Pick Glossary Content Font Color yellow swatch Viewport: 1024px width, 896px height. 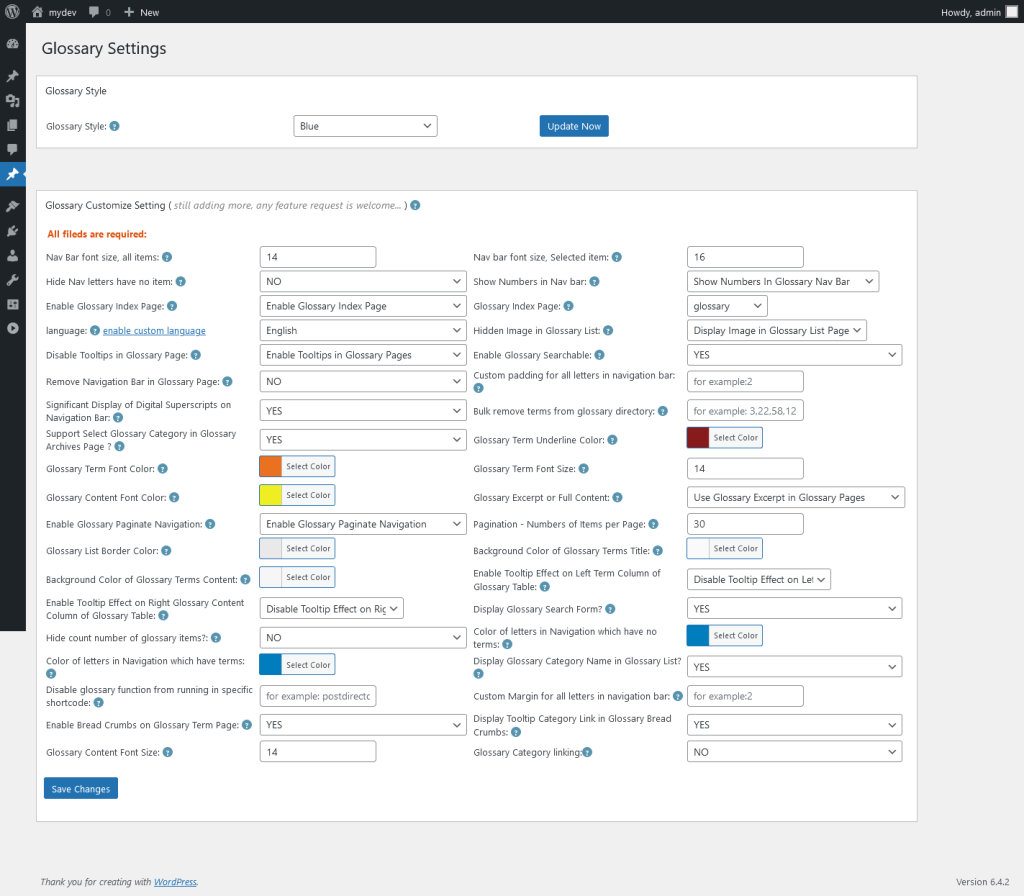click(x=270, y=495)
